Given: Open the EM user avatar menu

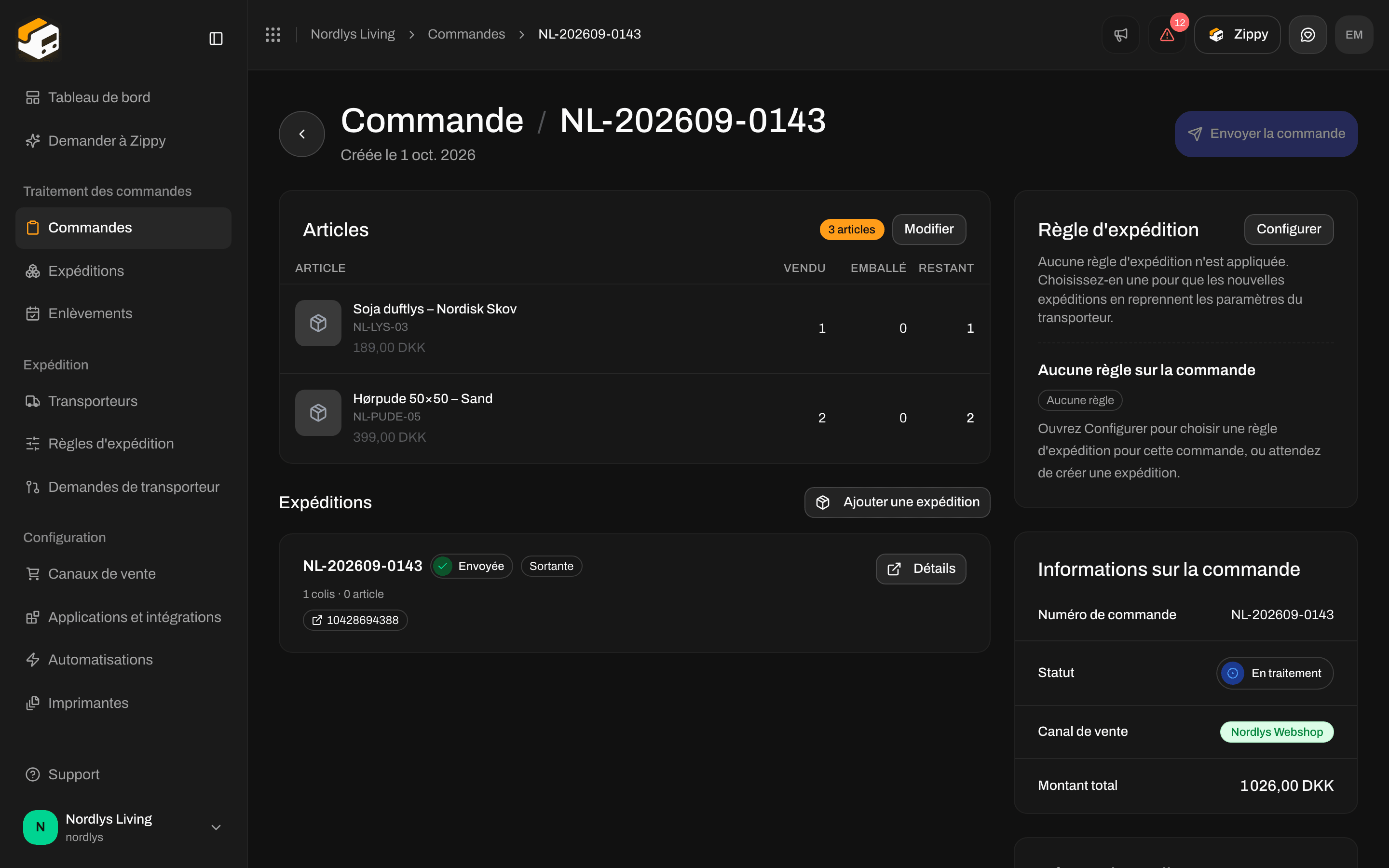Looking at the screenshot, I should pos(1354,34).
